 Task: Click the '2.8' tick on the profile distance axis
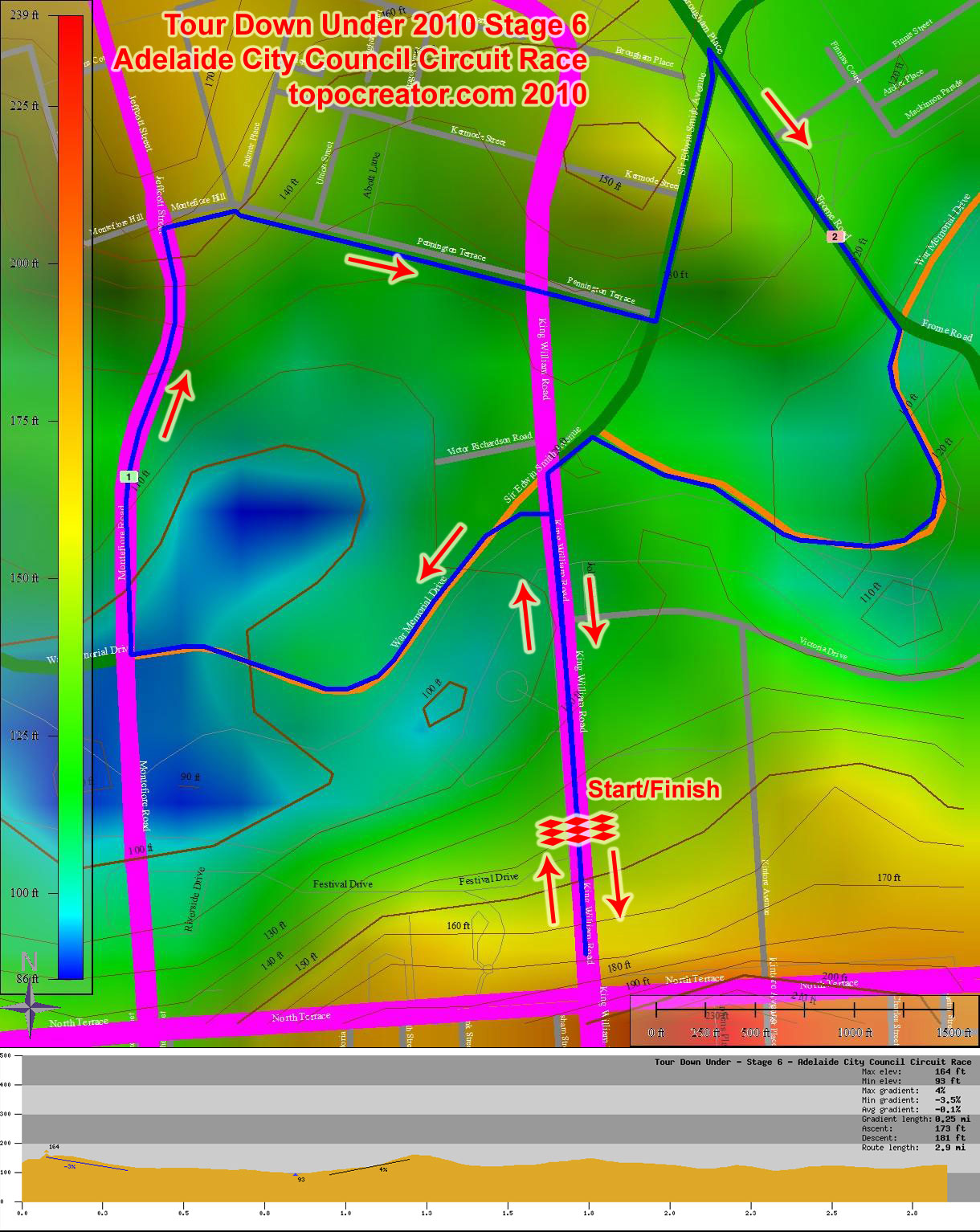pos(912,1214)
